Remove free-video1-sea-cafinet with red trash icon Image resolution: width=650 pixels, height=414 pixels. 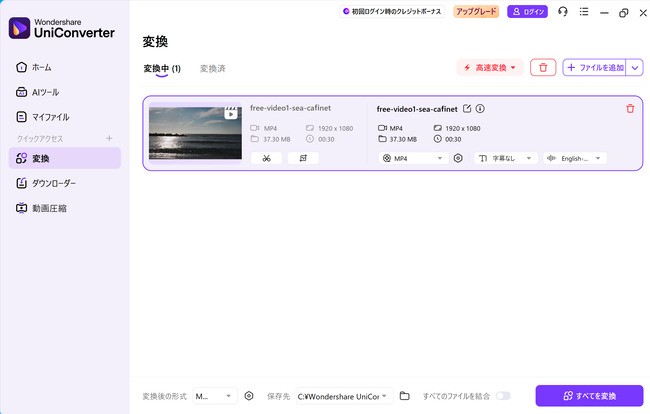[x=630, y=109]
